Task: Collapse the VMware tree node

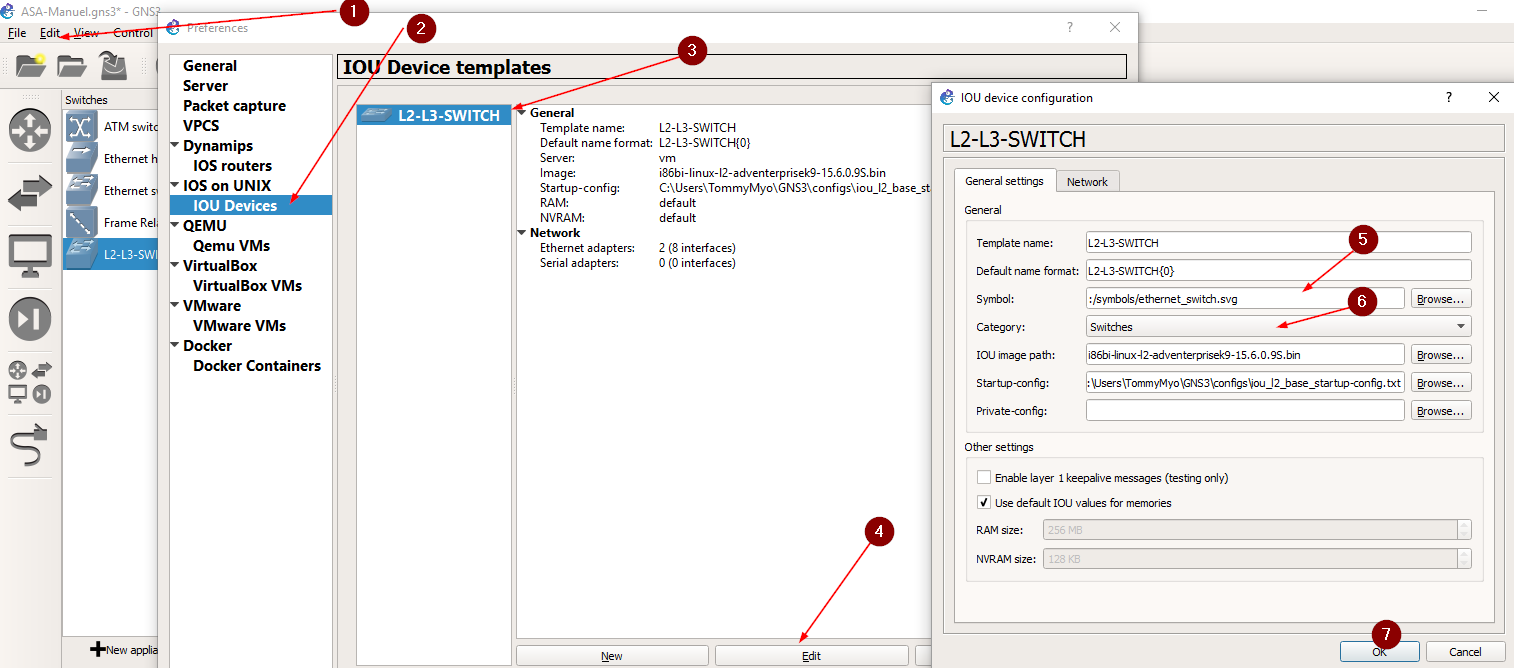Action: (x=175, y=305)
